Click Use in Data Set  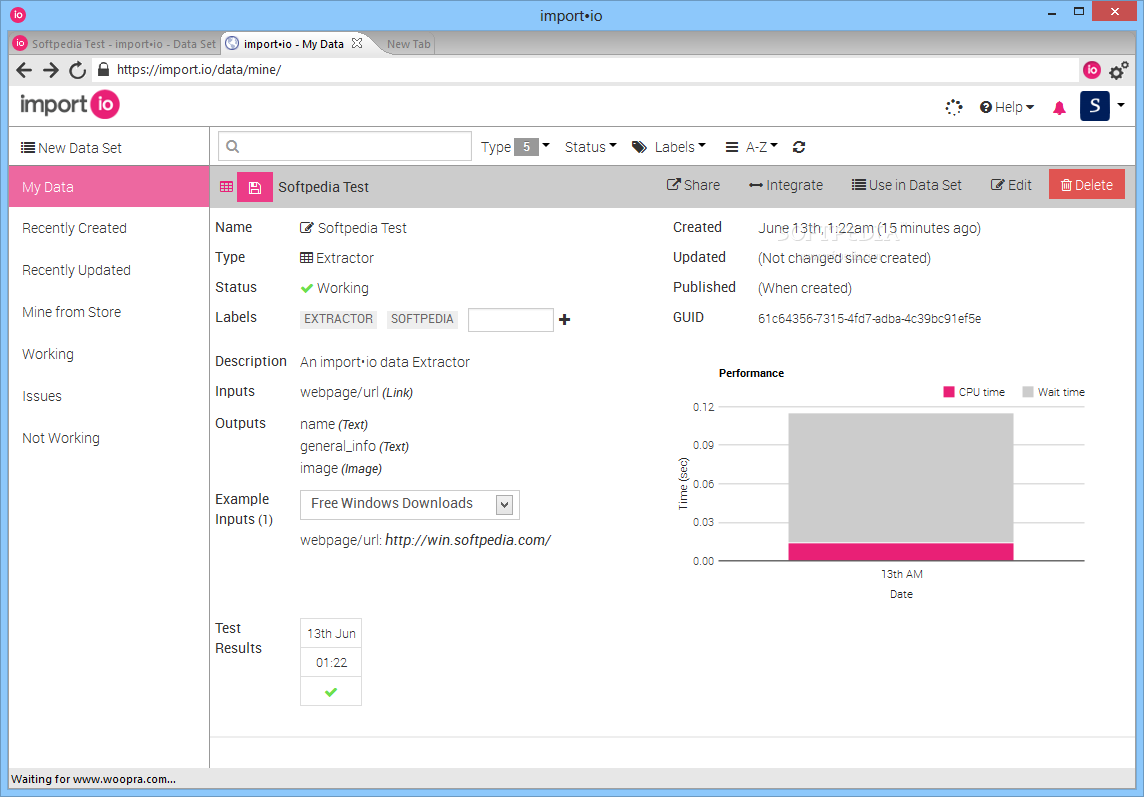(907, 185)
